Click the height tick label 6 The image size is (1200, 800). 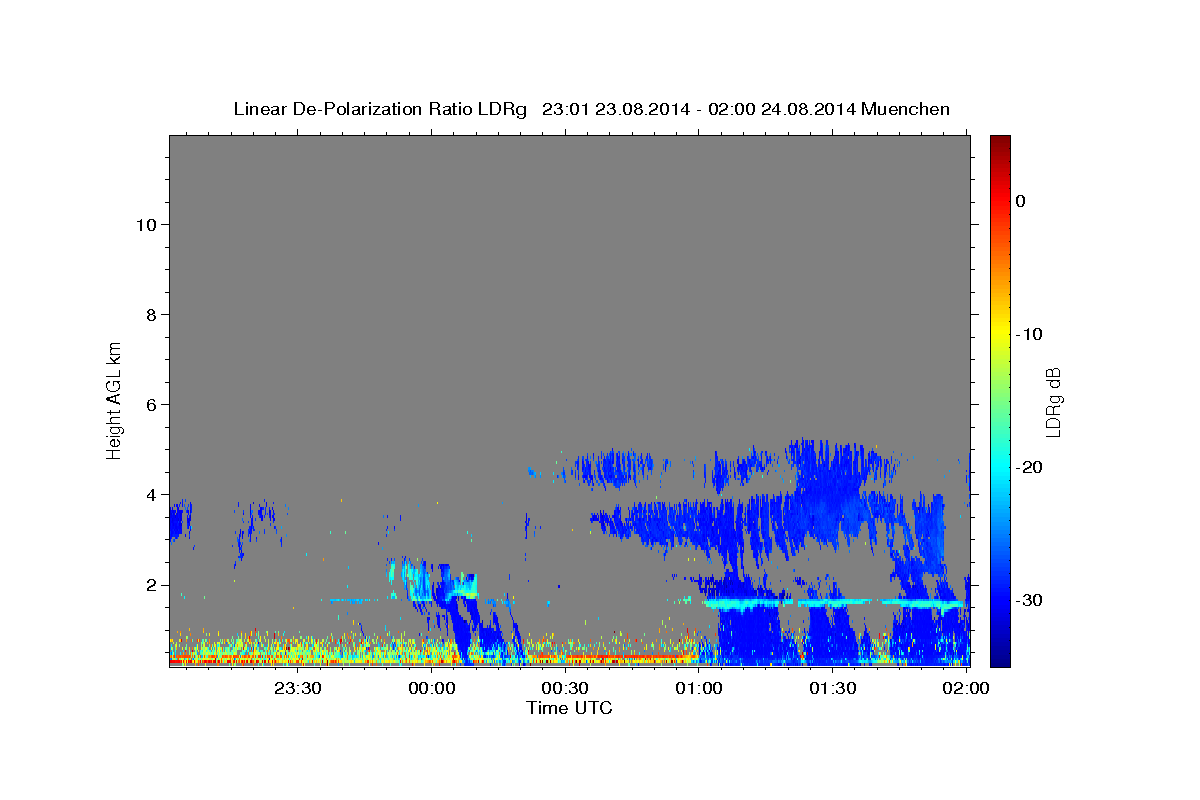[x=153, y=405]
